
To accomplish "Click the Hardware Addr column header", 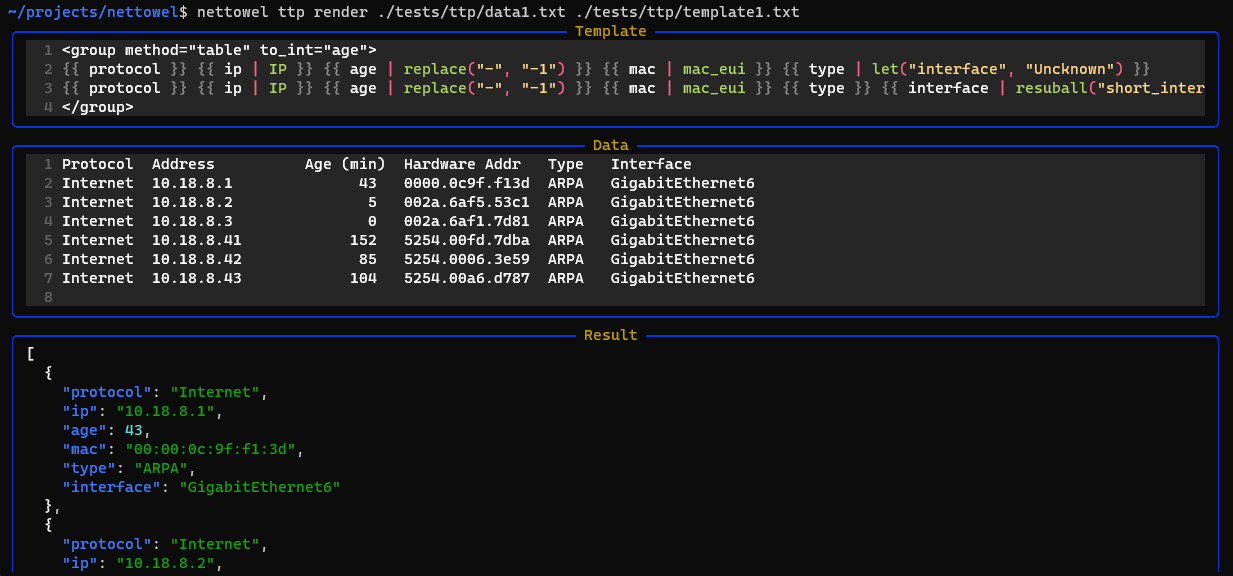I will (x=461, y=163).
